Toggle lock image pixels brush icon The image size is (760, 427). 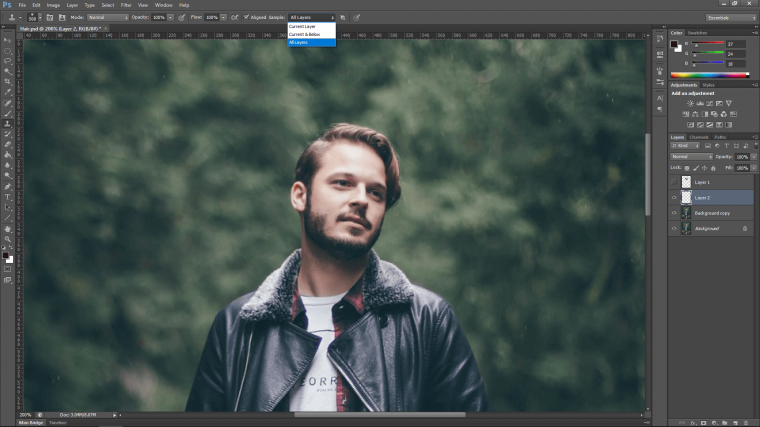click(696, 168)
